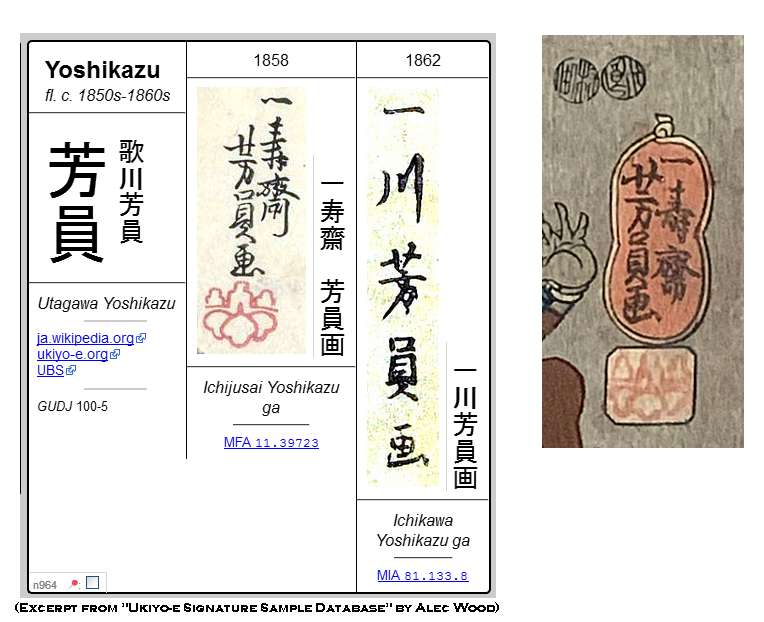Click the 1862 signature sample image

[x=404, y=287]
